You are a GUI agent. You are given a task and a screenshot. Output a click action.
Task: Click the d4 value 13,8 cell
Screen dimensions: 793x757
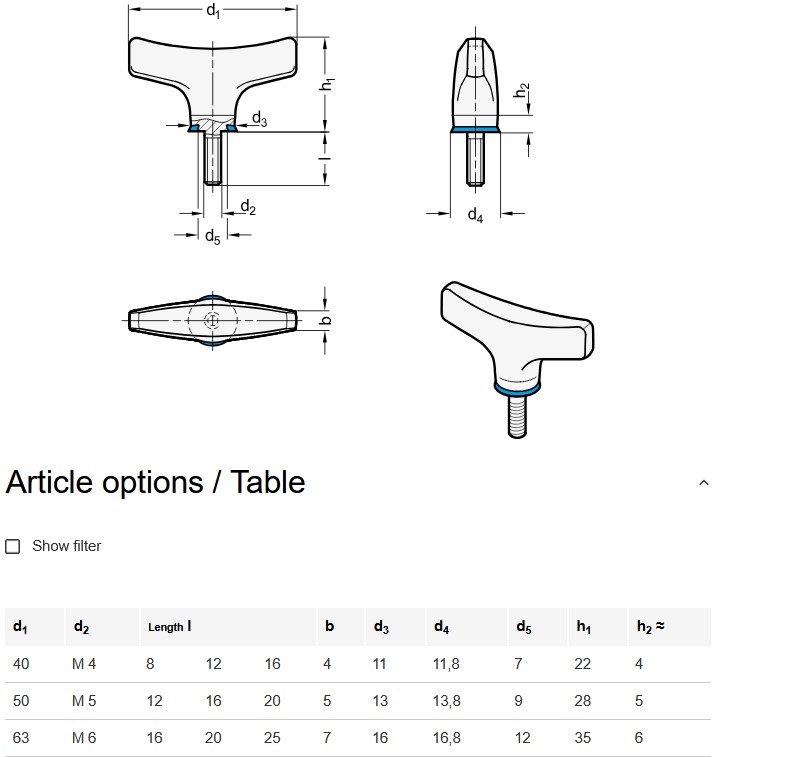point(447,701)
